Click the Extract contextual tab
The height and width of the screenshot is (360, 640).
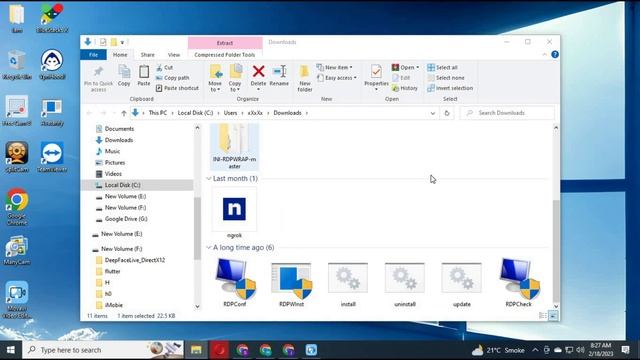click(225, 42)
